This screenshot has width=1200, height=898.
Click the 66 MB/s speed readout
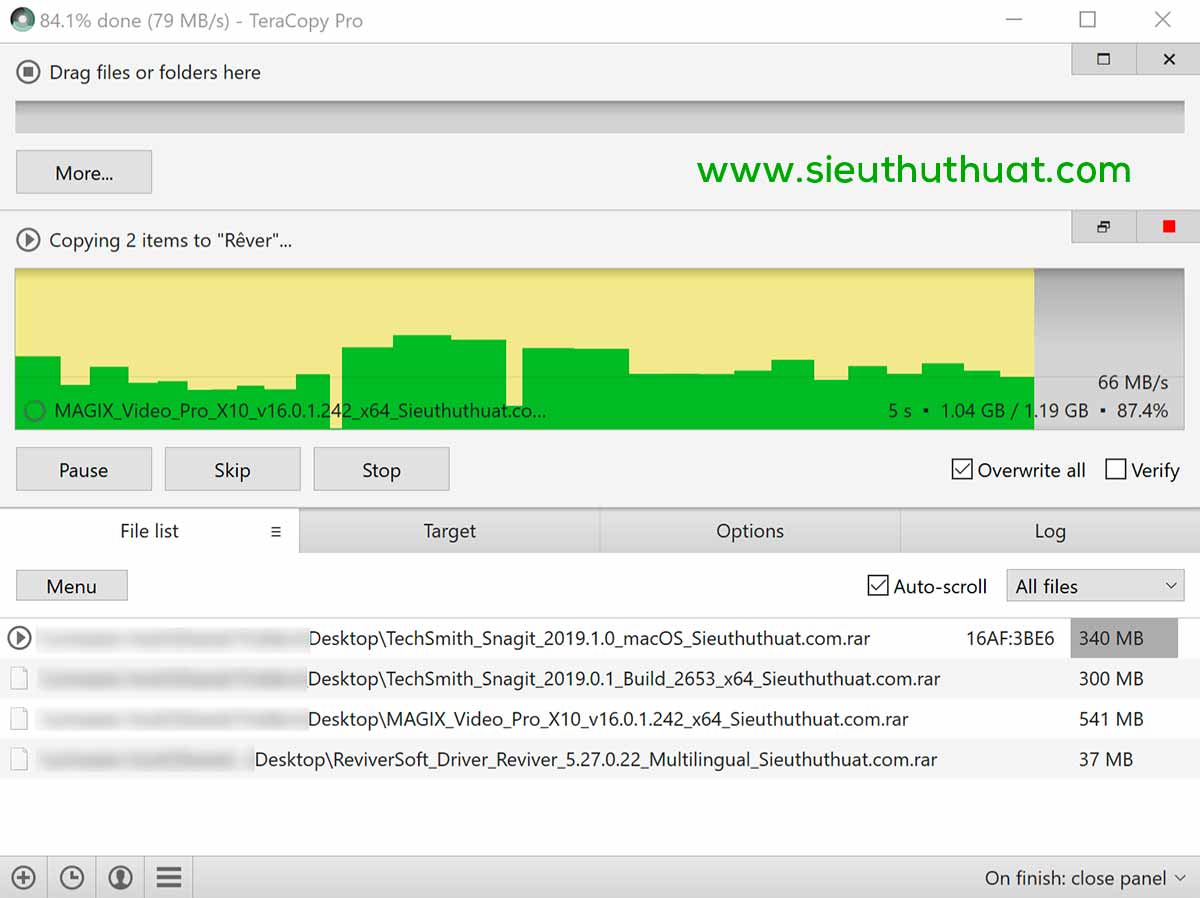click(1133, 382)
